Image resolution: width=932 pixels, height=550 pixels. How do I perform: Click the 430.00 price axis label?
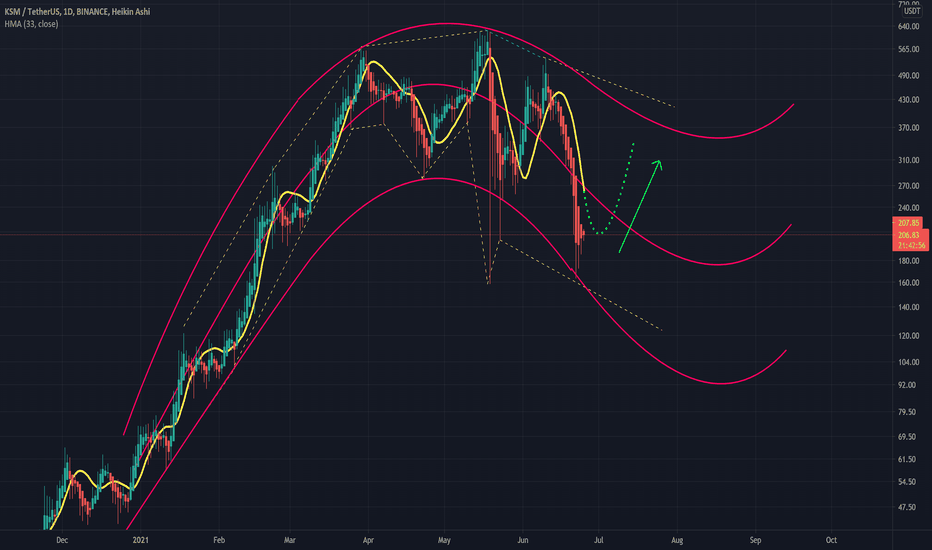pos(909,100)
